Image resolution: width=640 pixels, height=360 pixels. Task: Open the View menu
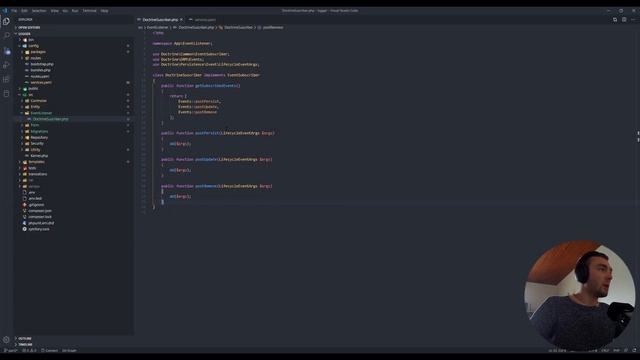pos(55,11)
